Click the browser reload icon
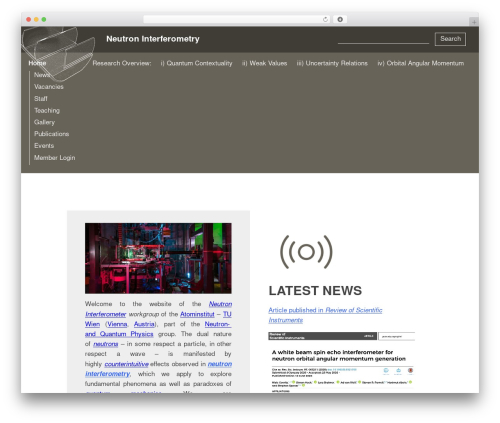 325,19
